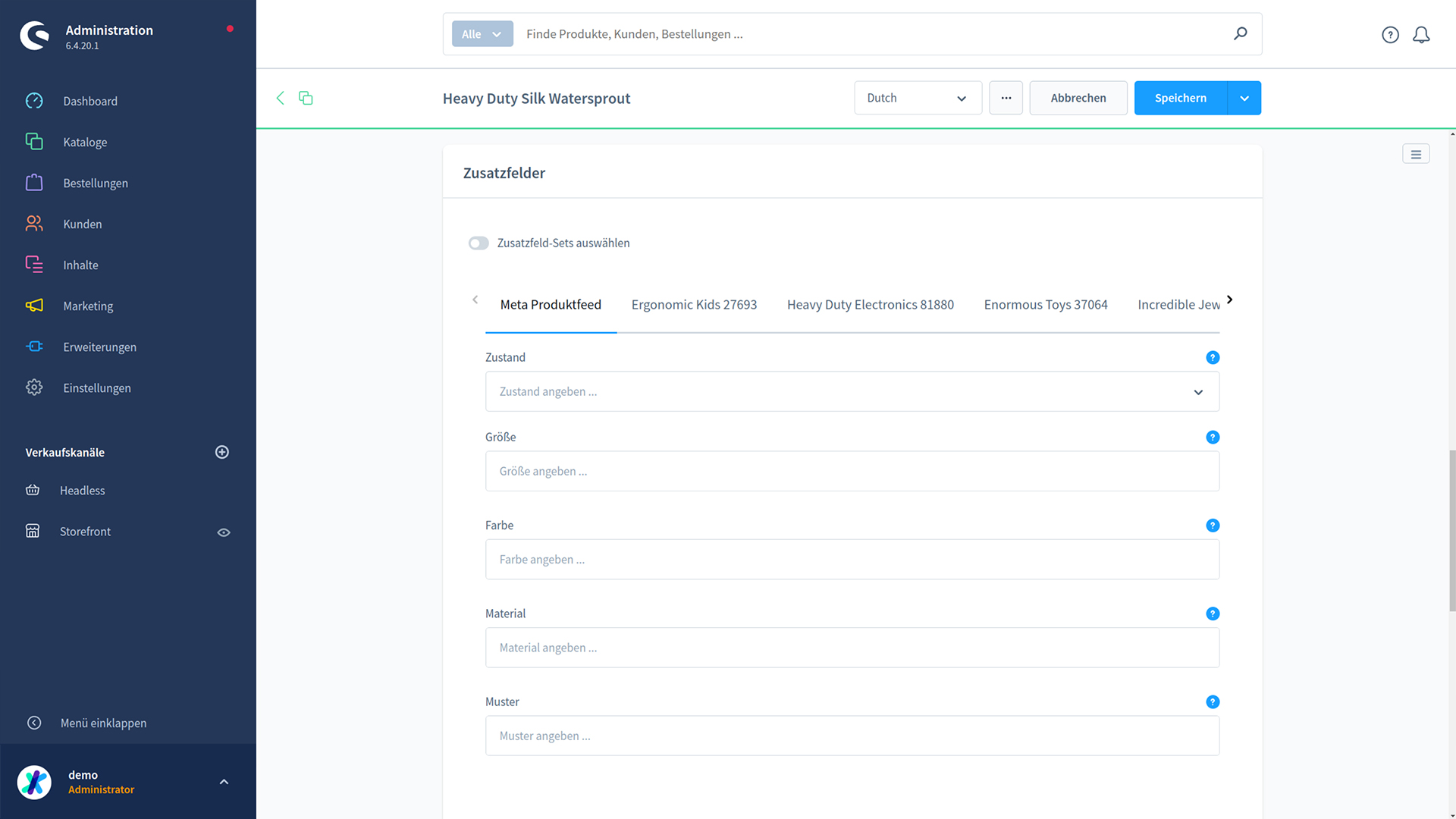Toggle Zusatzfeld-Sets auswählen switch

479,243
